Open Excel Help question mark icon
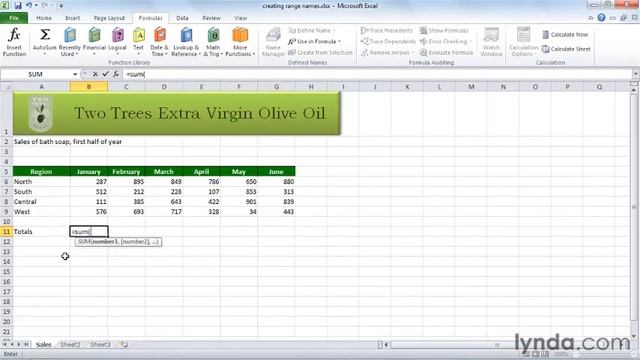The height and width of the screenshot is (360, 640). pos(601,18)
